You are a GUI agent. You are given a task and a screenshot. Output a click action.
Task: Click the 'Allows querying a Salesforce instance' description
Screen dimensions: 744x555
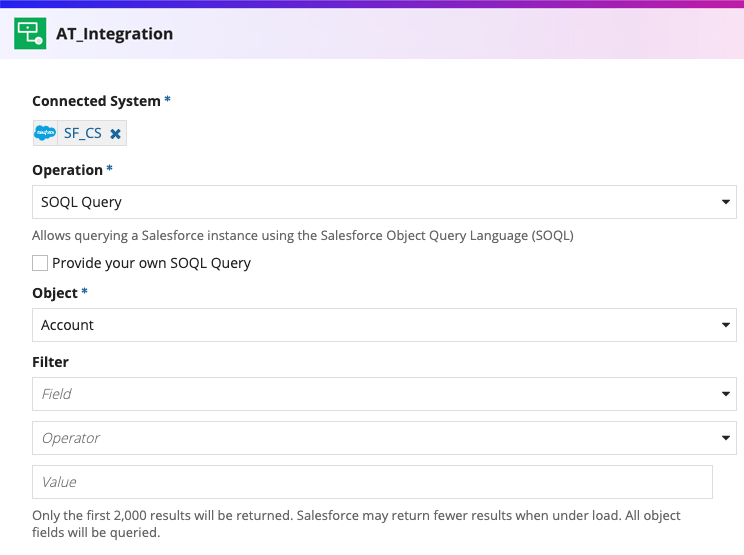pos(303,235)
